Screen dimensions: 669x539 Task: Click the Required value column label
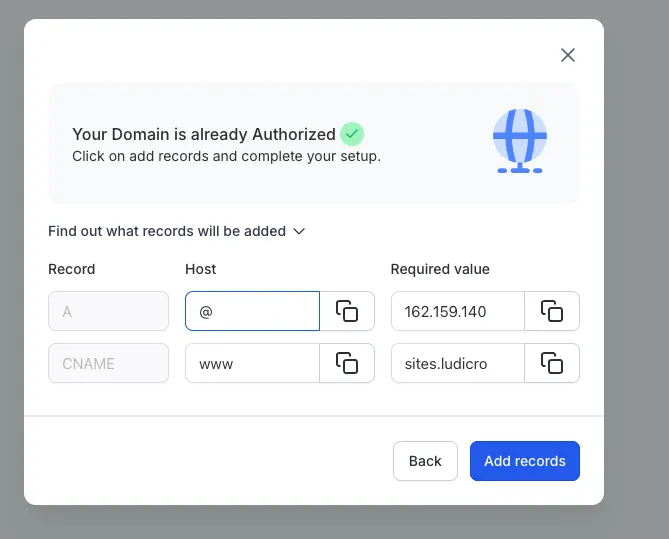[440, 269]
